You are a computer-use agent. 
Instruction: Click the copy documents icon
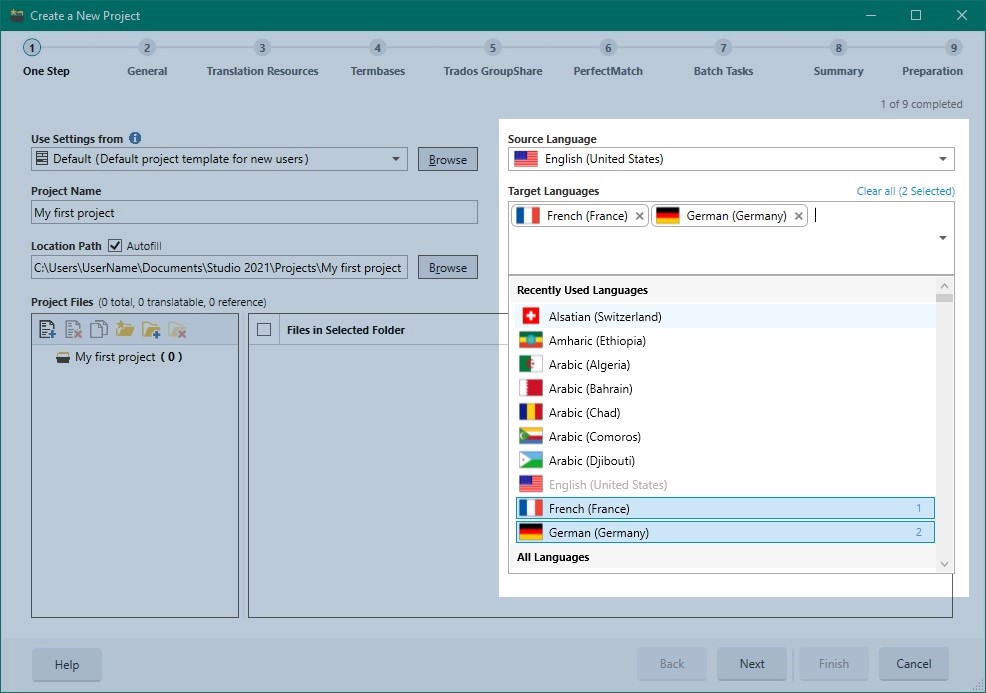coord(99,329)
